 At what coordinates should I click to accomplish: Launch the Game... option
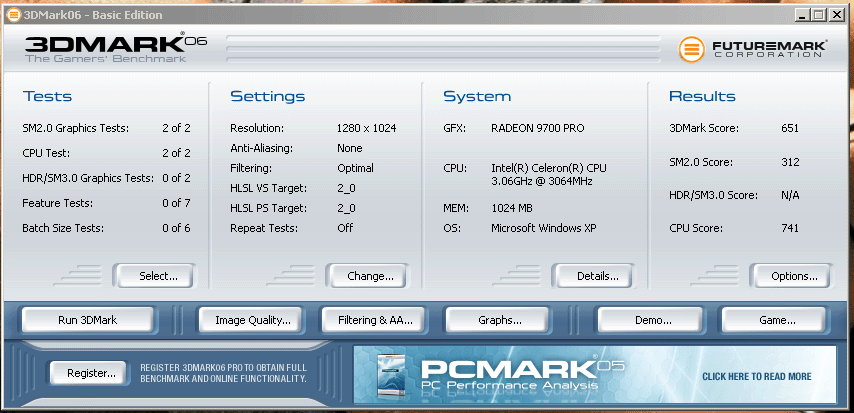pos(774,320)
